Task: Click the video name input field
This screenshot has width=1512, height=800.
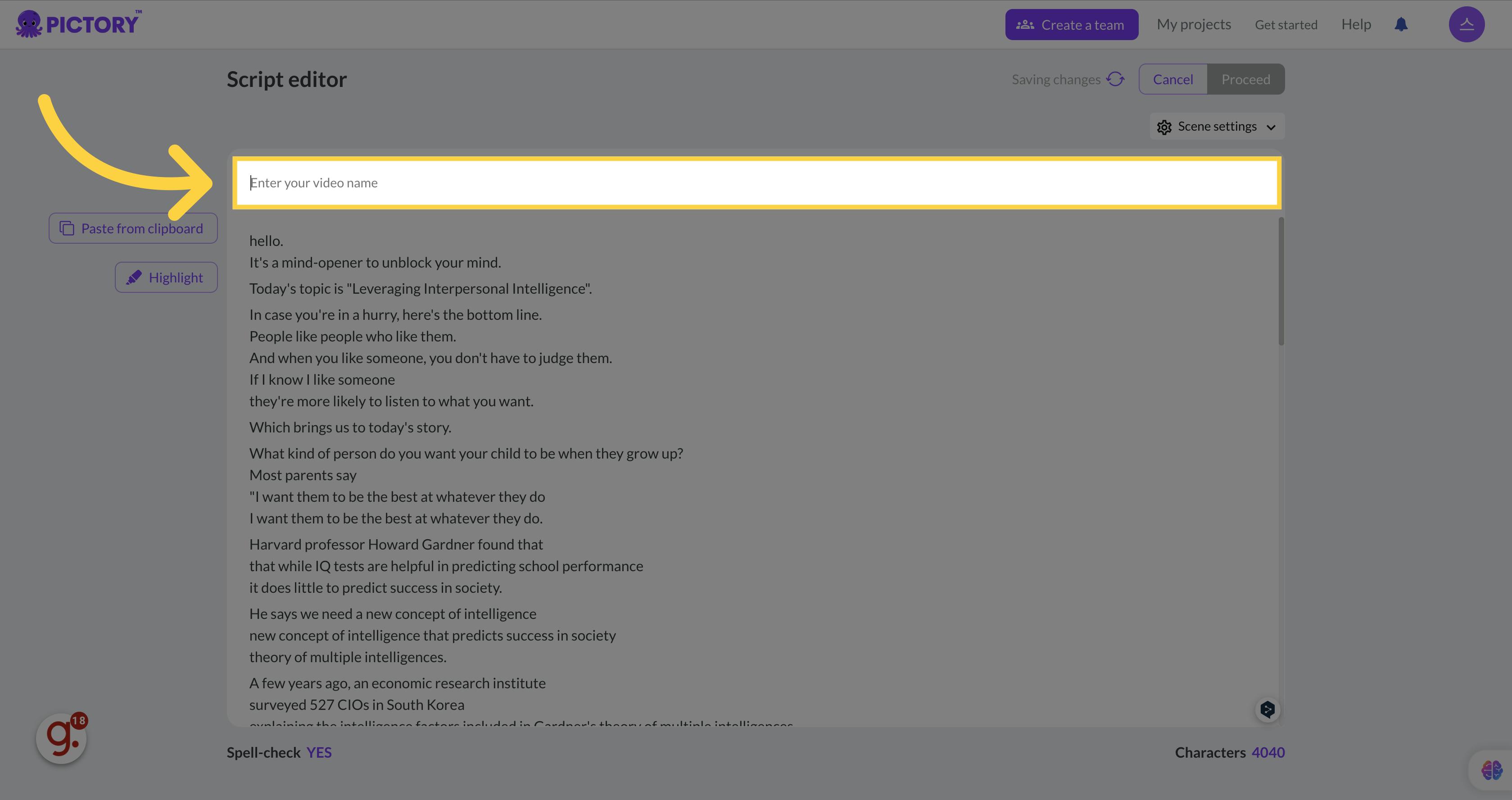Action: 756,183
